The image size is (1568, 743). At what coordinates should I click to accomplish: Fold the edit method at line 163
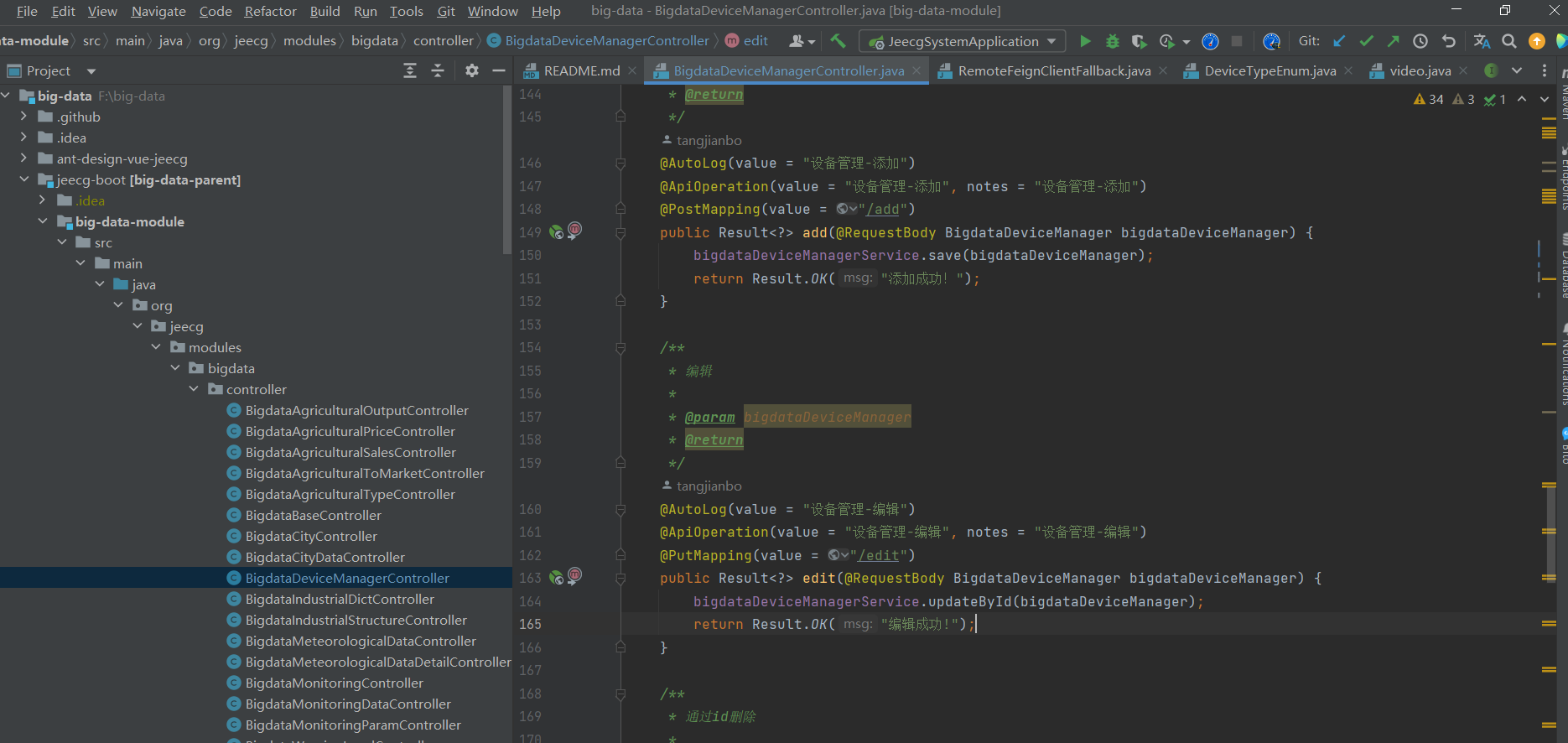coord(620,578)
